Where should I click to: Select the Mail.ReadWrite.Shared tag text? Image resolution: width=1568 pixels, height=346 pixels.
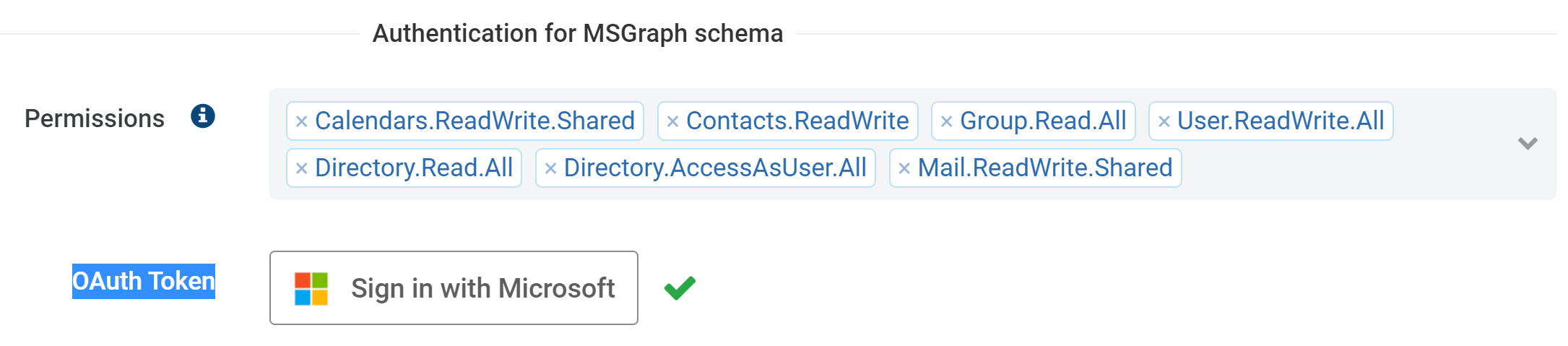(1045, 168)
